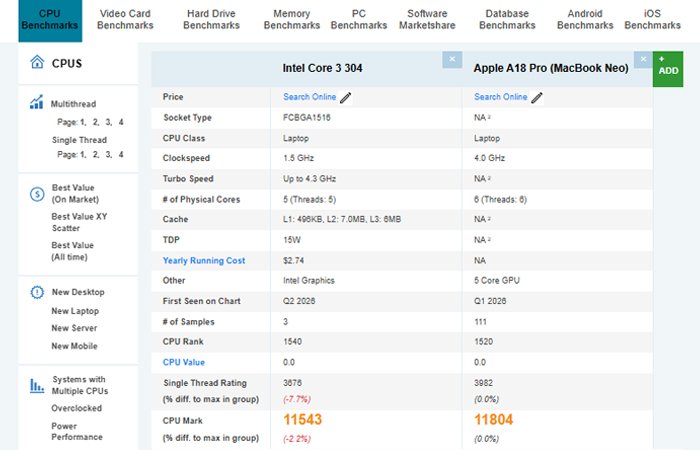
Task: Open Multithread page 2
Action: (96, 122)
